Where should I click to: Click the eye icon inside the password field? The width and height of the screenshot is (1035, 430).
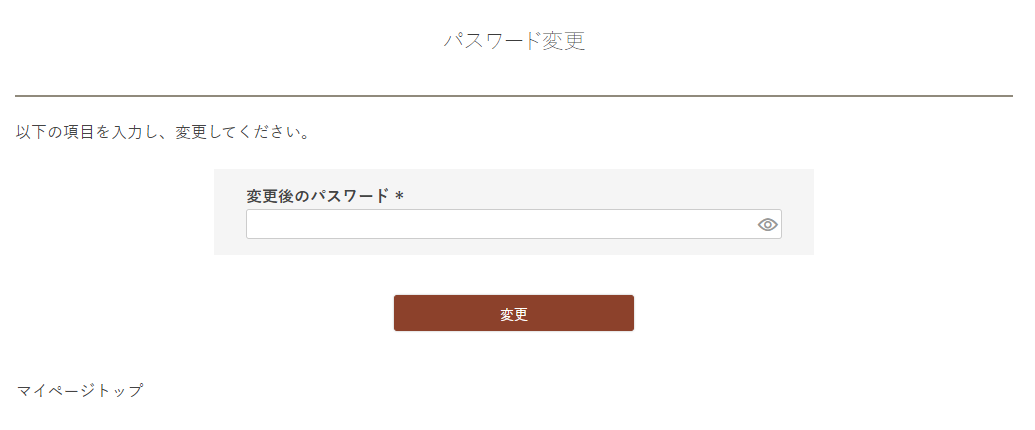767,225
